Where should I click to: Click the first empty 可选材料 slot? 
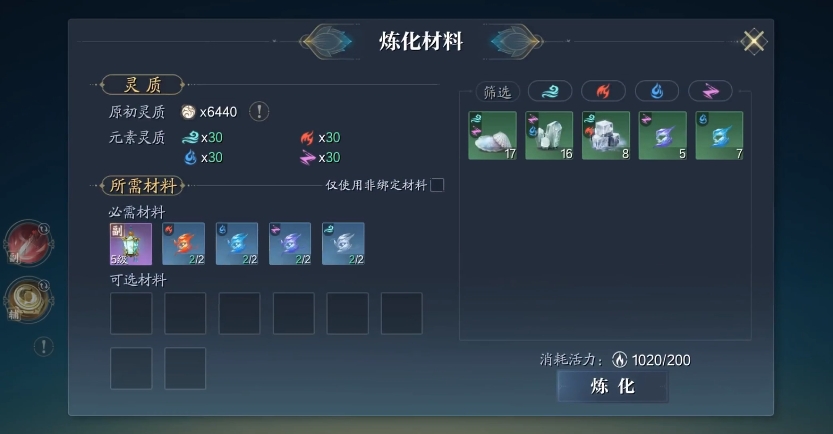[131, 313]
